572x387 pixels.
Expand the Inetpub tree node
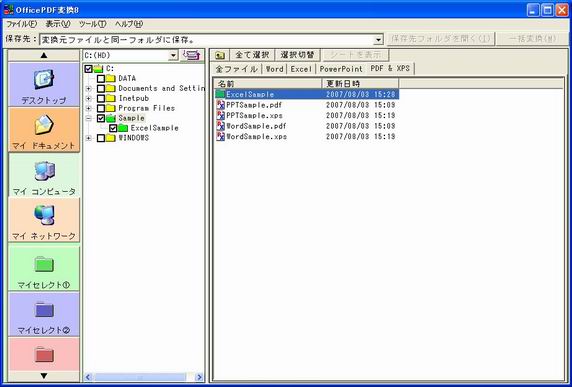88,98
